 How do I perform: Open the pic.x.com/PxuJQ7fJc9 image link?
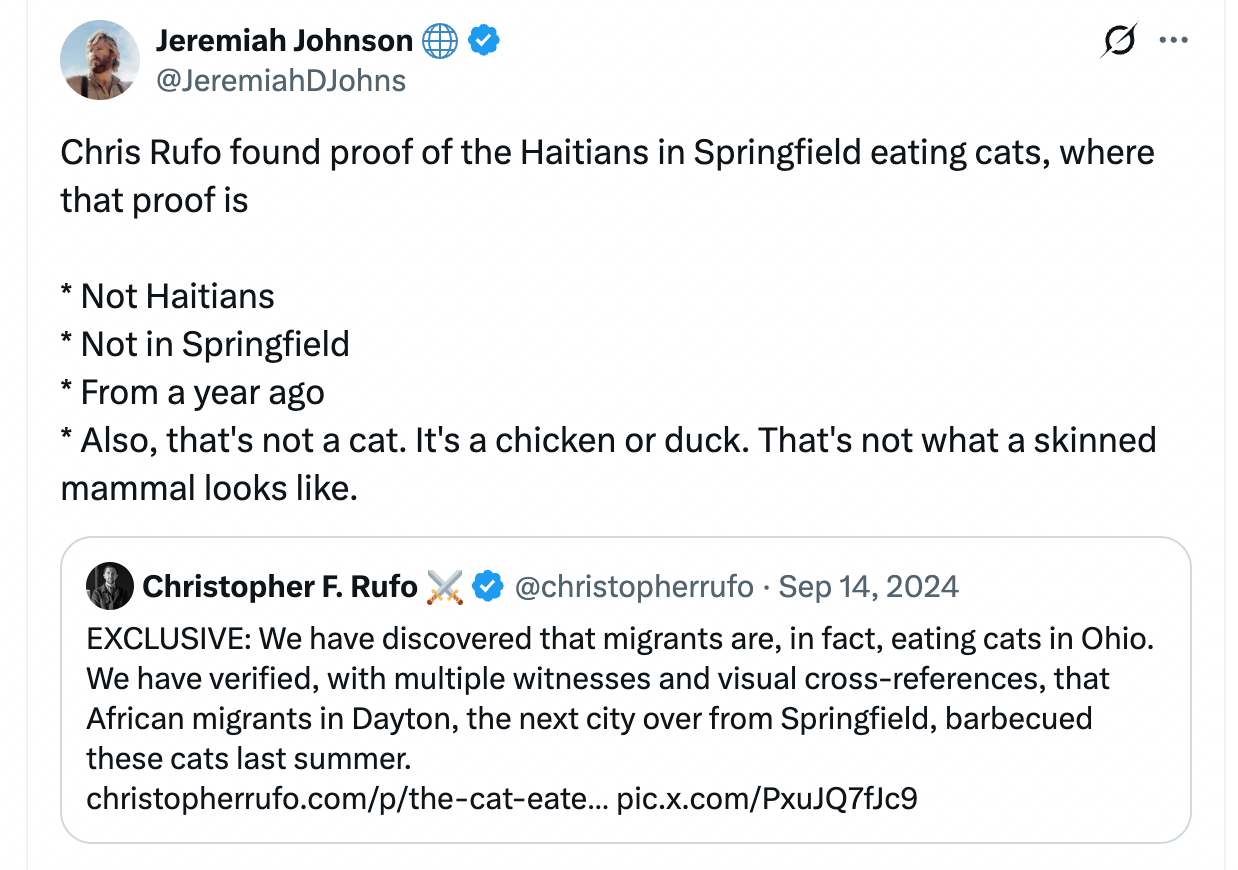767,799
